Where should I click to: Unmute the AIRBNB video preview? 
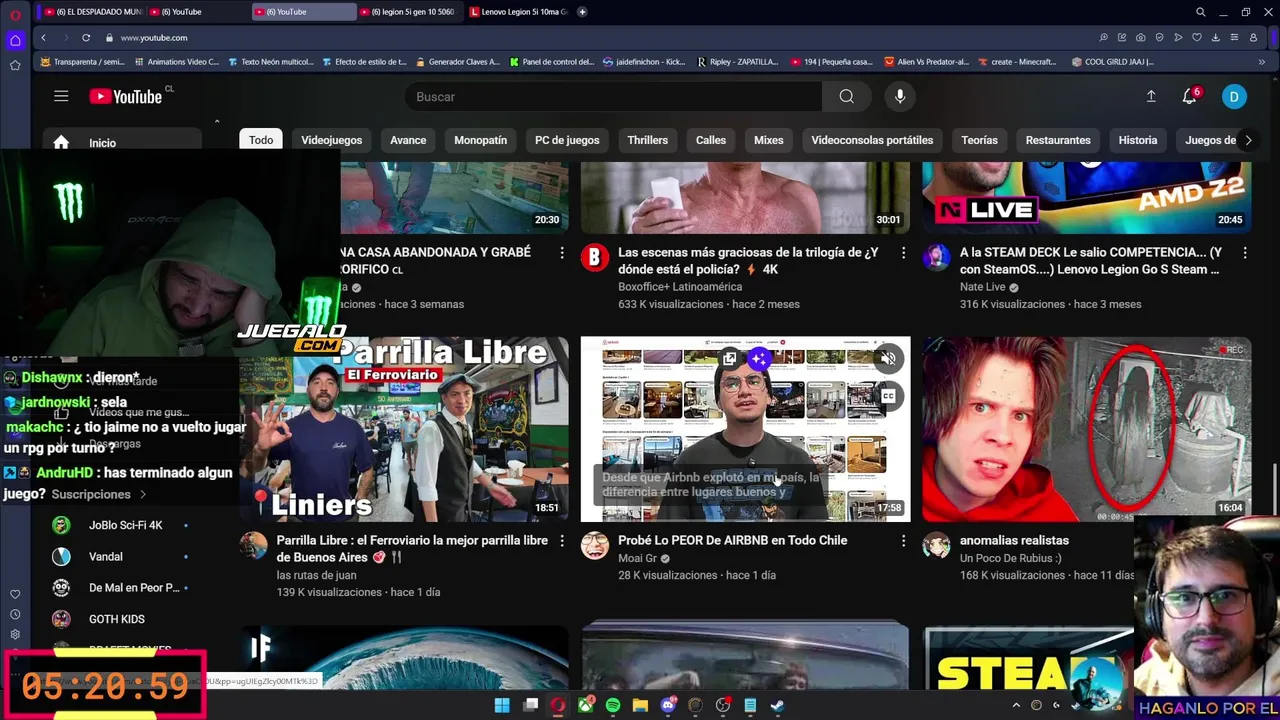[x=887, y=358]
